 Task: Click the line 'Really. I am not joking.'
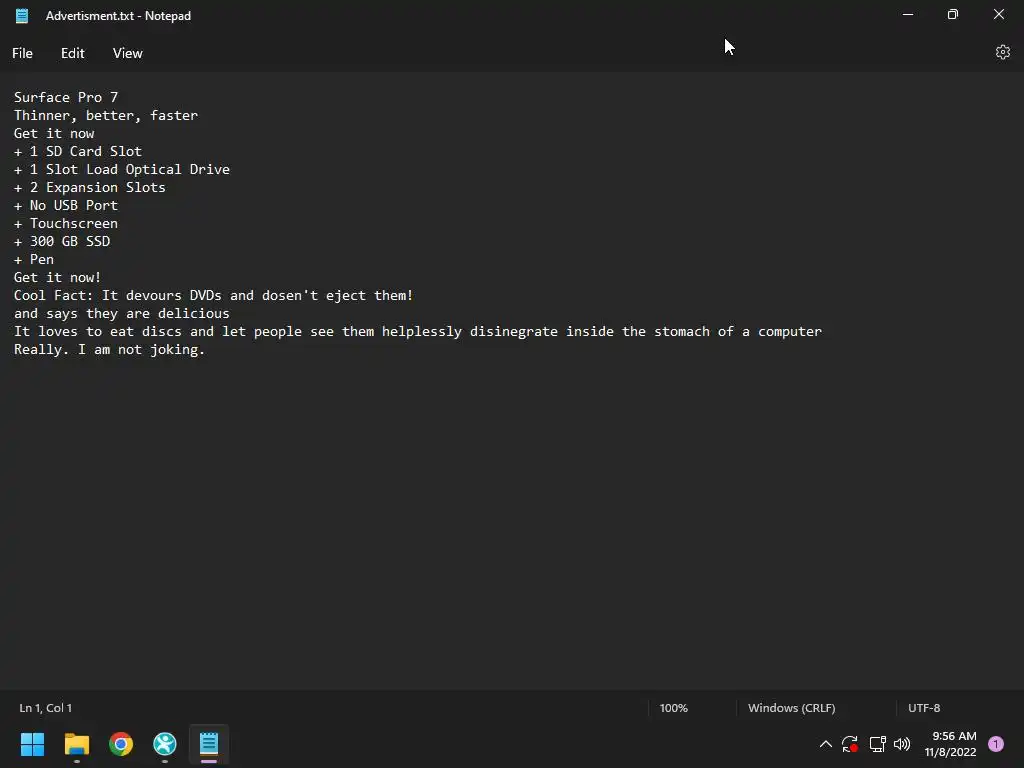click(110, 349)
